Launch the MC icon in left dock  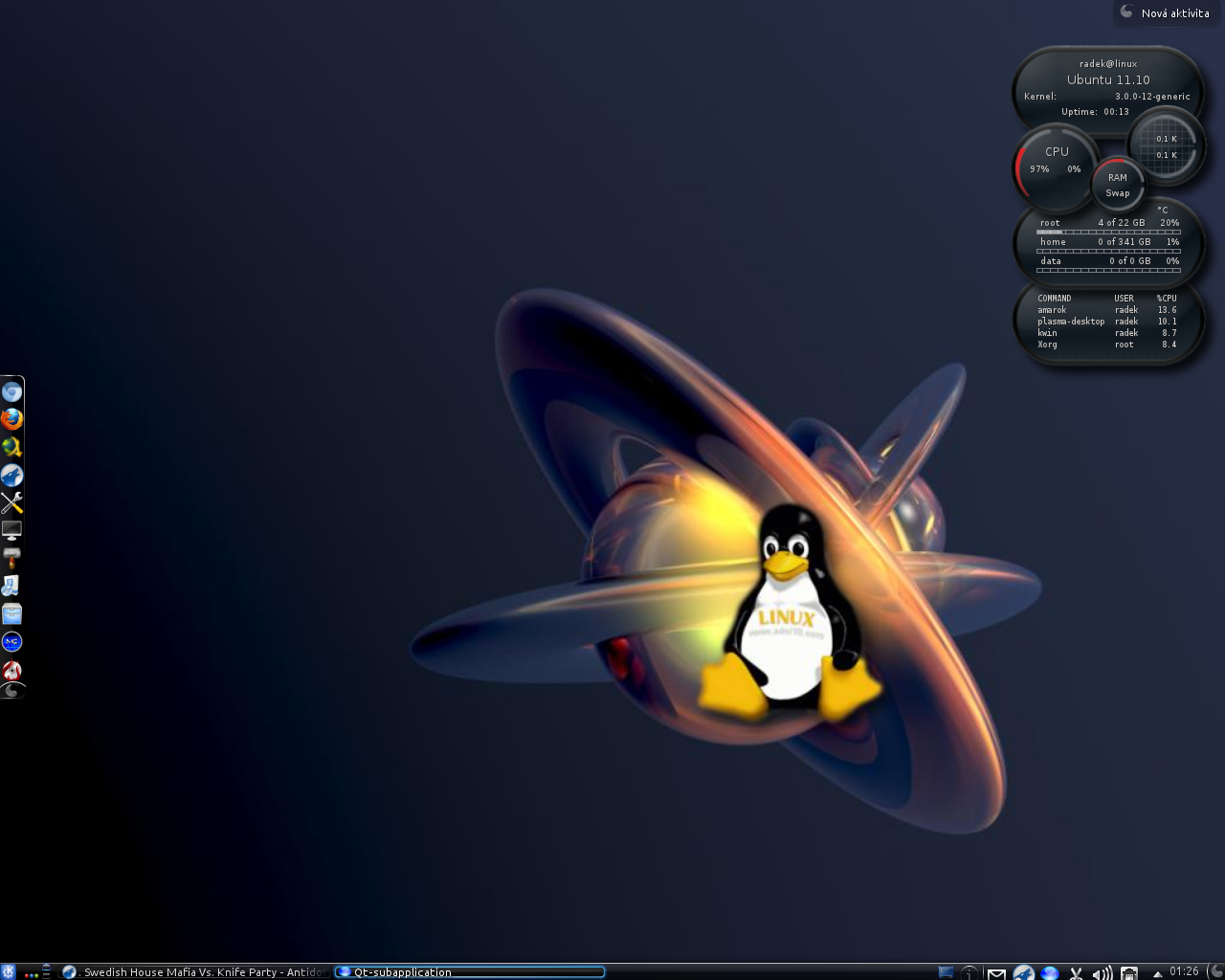click(11, 641)
